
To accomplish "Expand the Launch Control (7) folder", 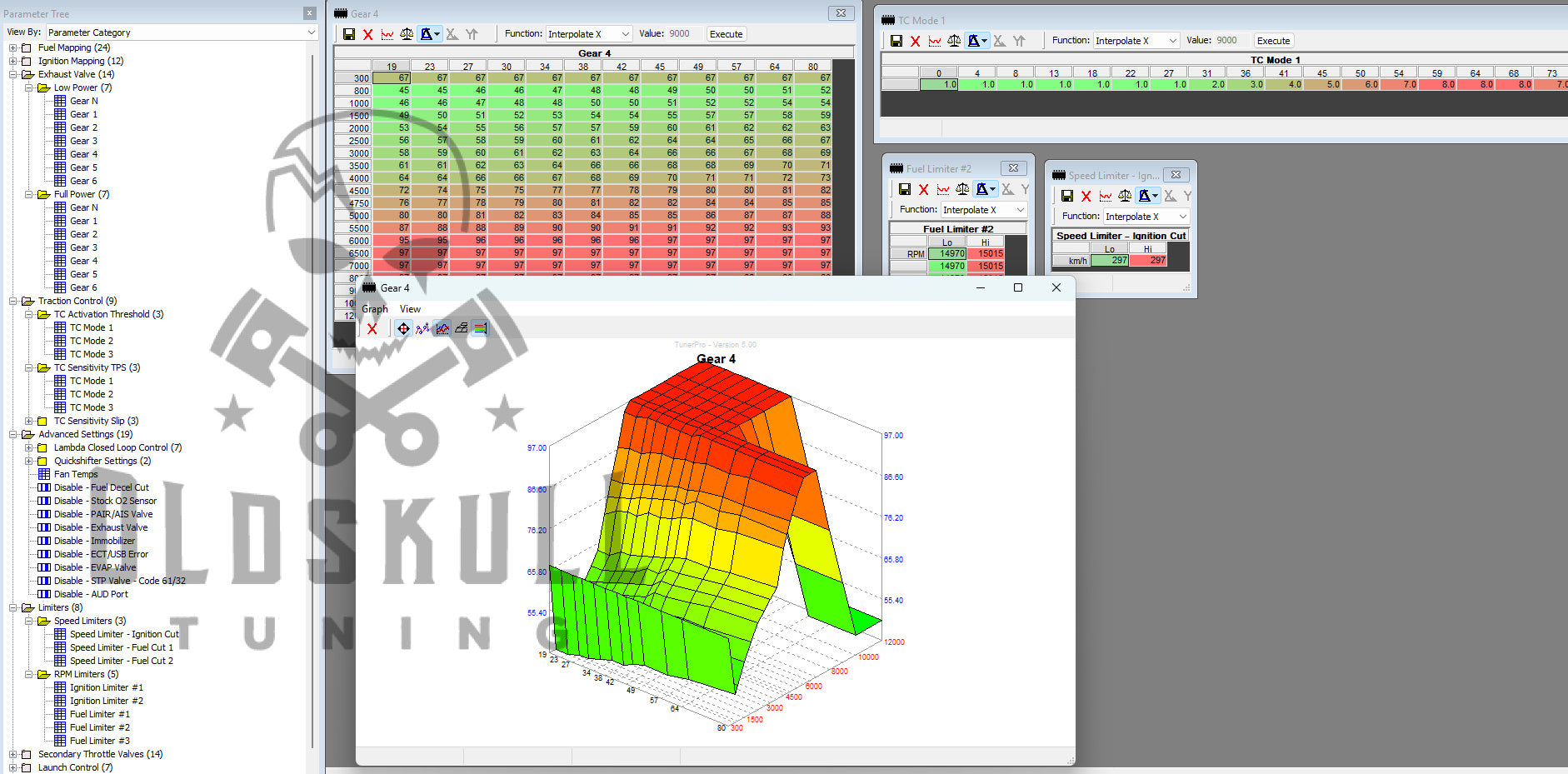I will click(x=12, y=767).
